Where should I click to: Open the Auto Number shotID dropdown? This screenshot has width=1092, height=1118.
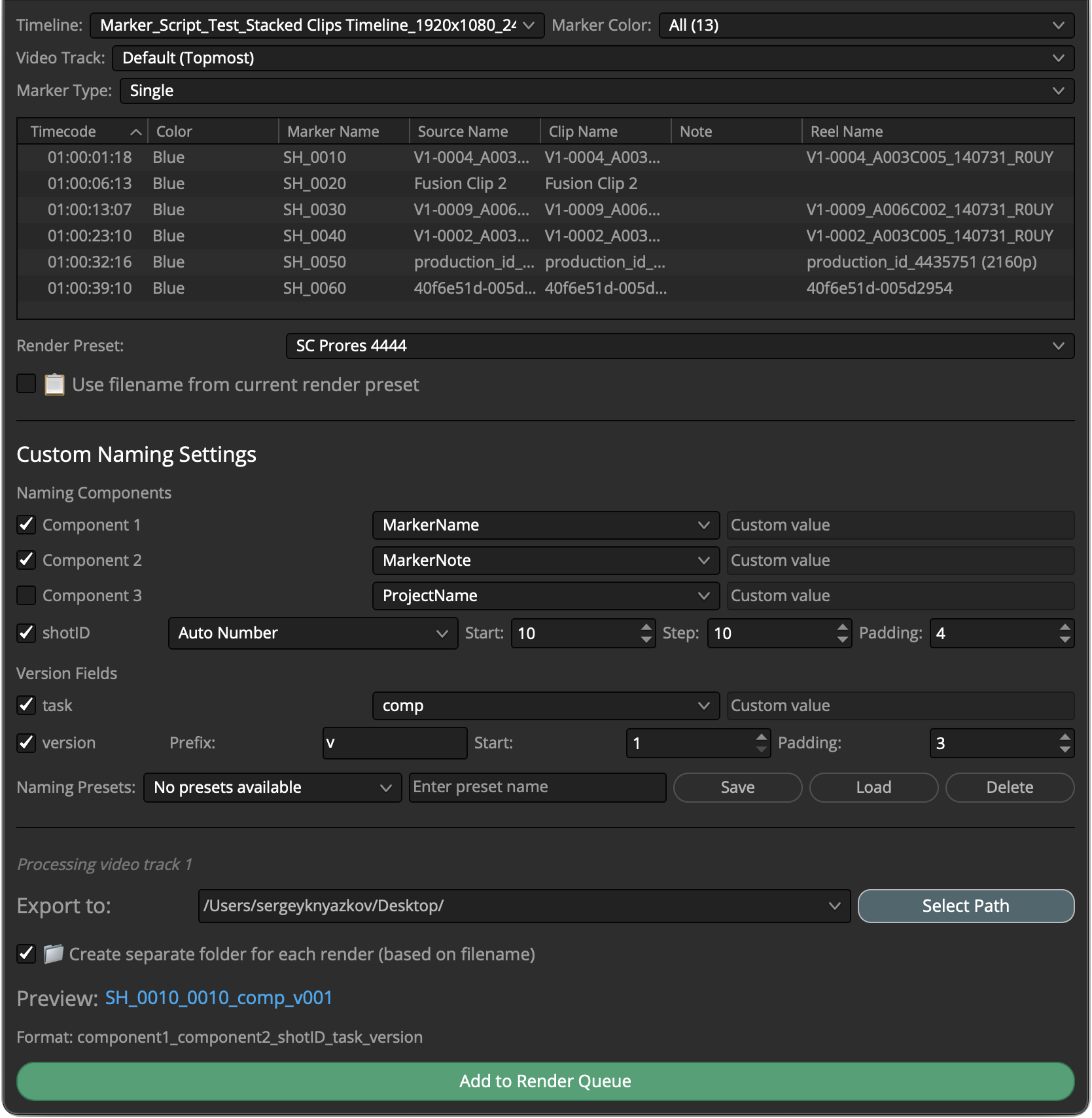313,633
